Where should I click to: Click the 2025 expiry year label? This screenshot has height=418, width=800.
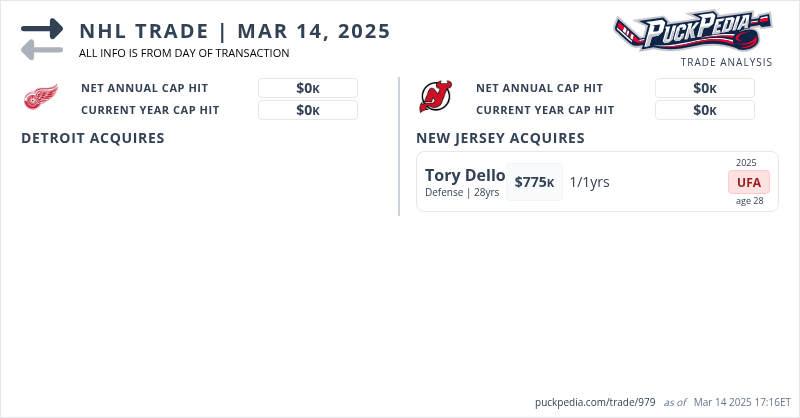[746, 162]
